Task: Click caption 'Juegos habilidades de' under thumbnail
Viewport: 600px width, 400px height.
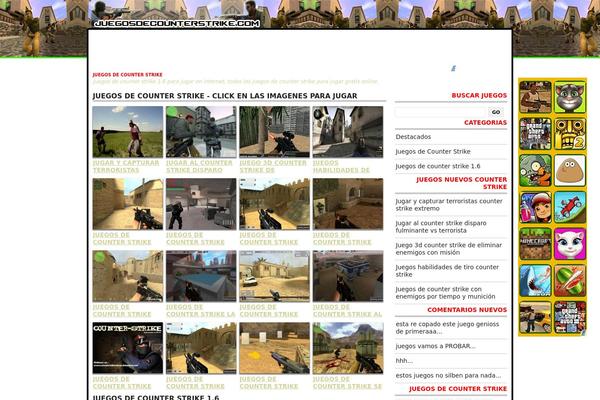Action: (341, 167)
